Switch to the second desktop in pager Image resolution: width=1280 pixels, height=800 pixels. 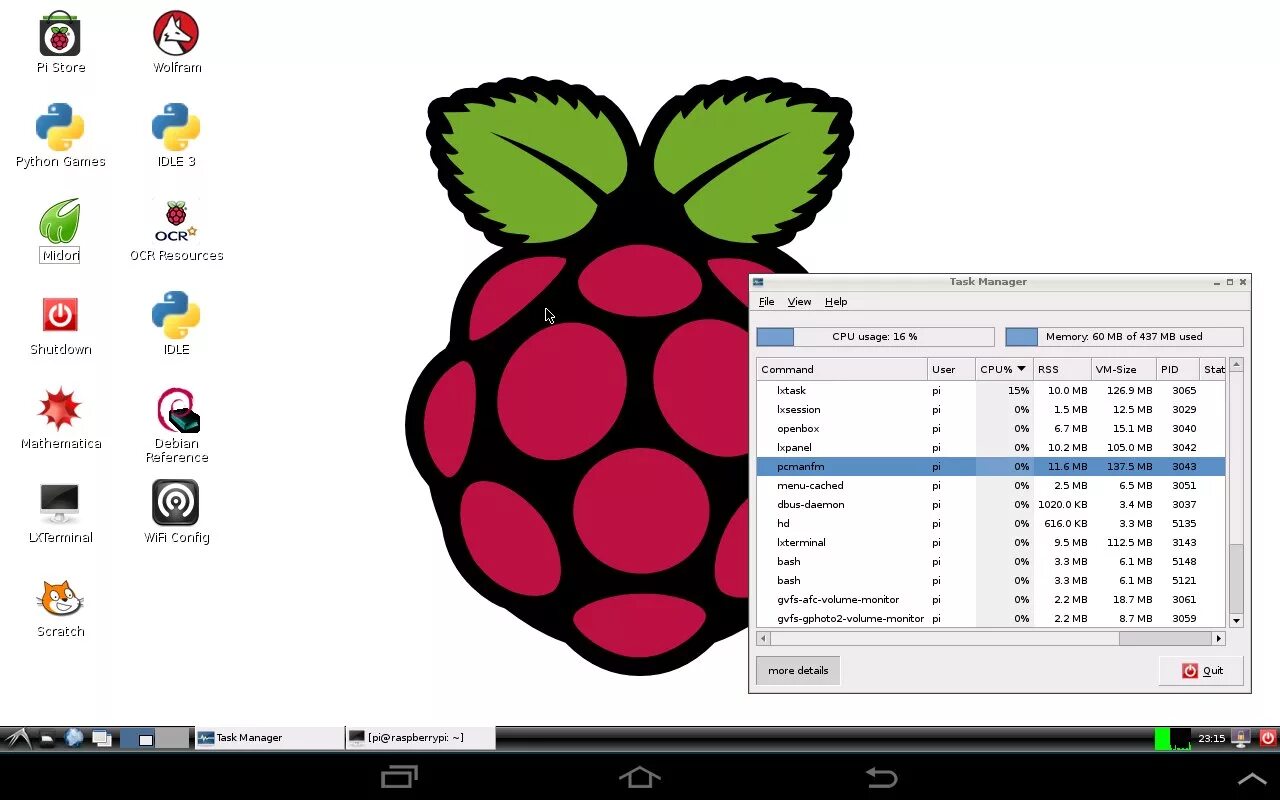172,739
